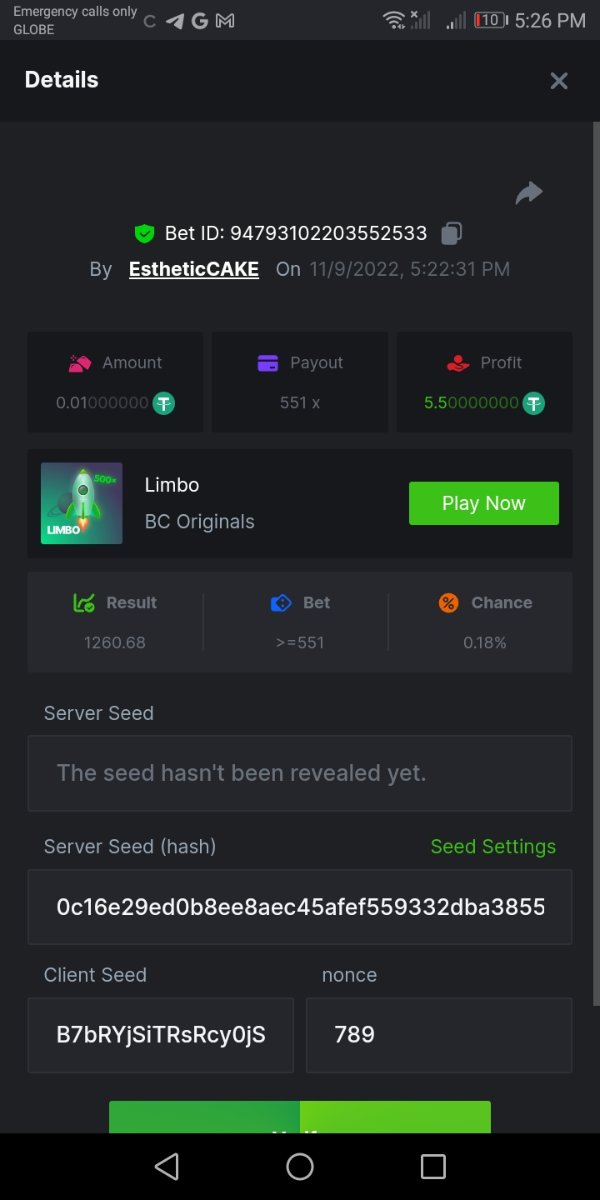Tap the Android home circle button
The height and width of the screenshot is (1200, 600).
point(300,1166)
